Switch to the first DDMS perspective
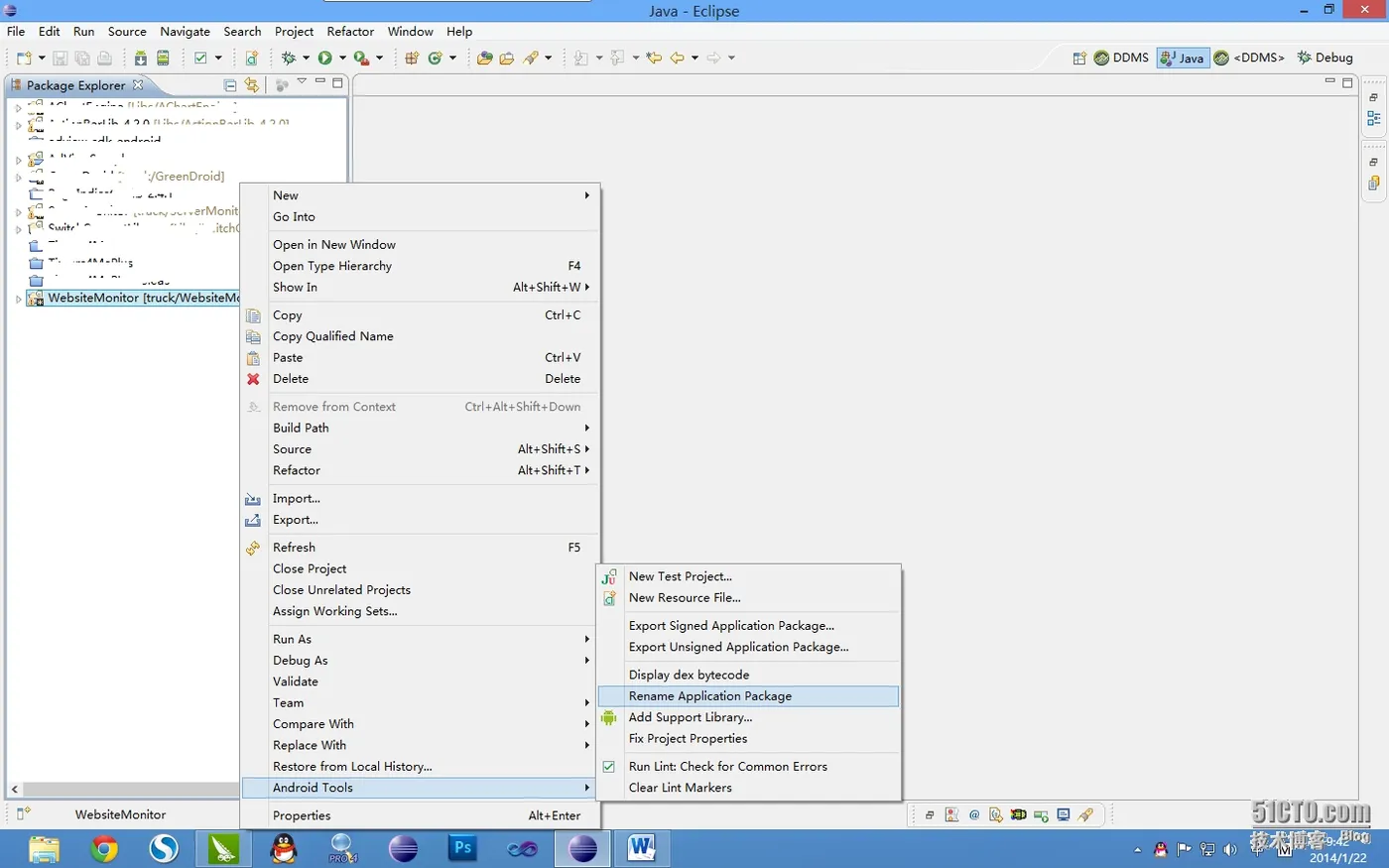 [x=1121, y=58]
